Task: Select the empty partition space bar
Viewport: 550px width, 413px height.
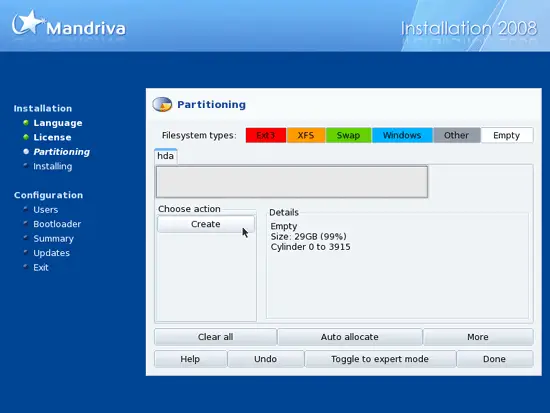Action: pyautogui.click(x=292, y=182)
